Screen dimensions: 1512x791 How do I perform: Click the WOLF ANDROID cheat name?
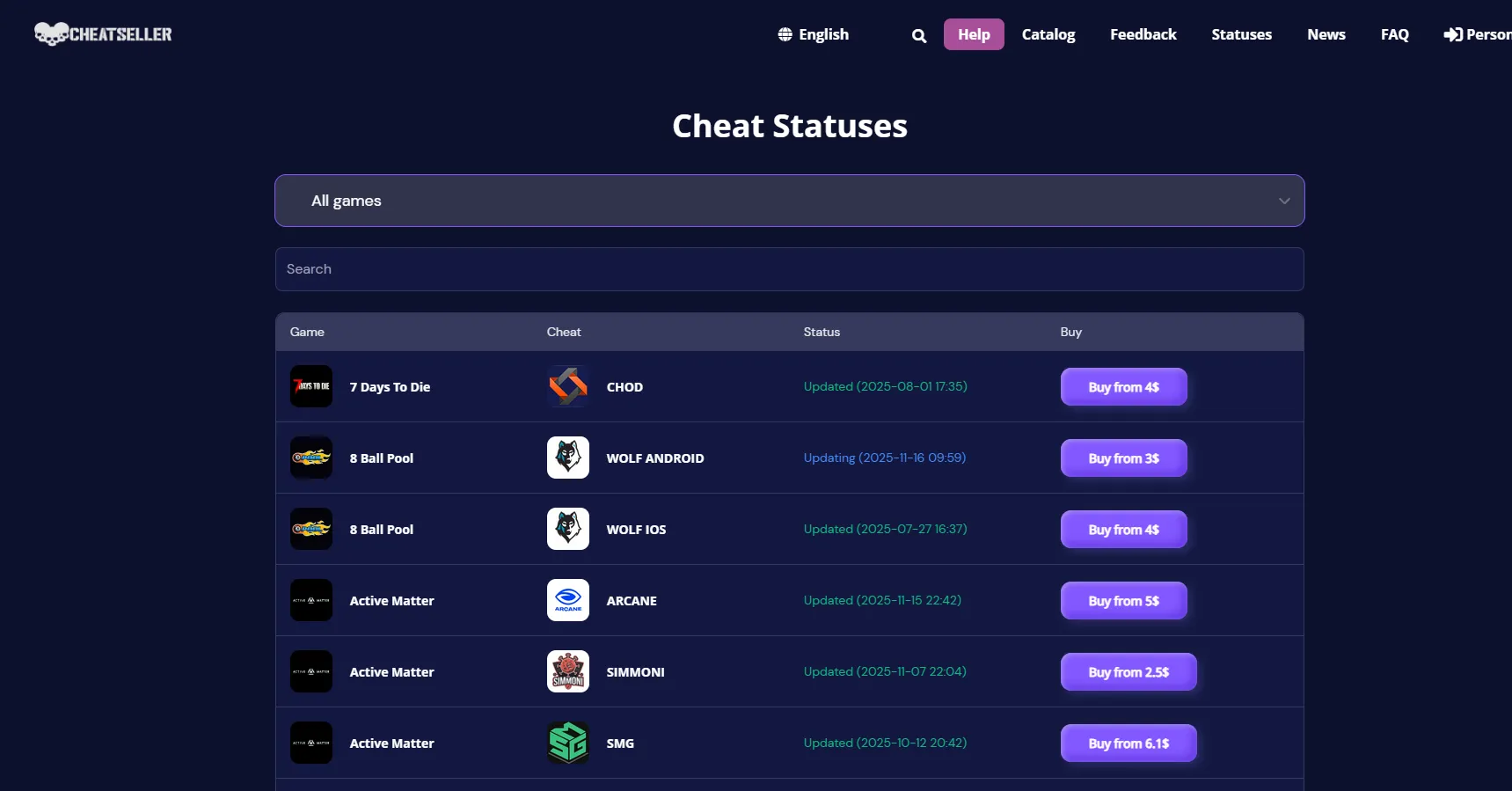(x=655, y=458)
